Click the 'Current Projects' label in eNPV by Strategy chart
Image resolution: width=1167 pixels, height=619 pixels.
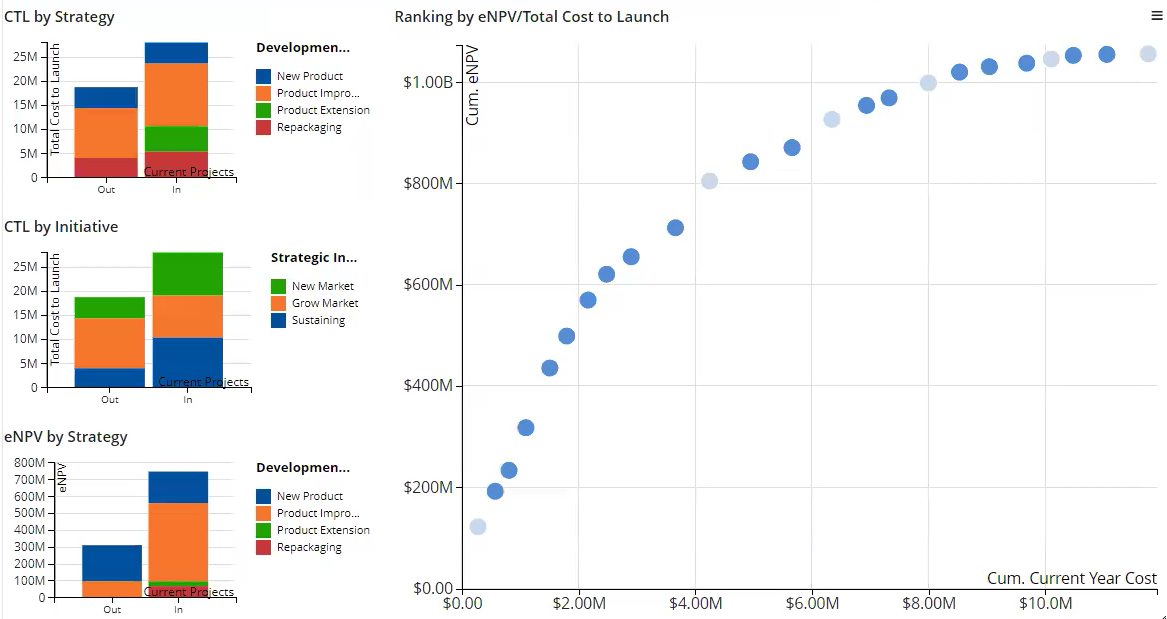[189, 592]
